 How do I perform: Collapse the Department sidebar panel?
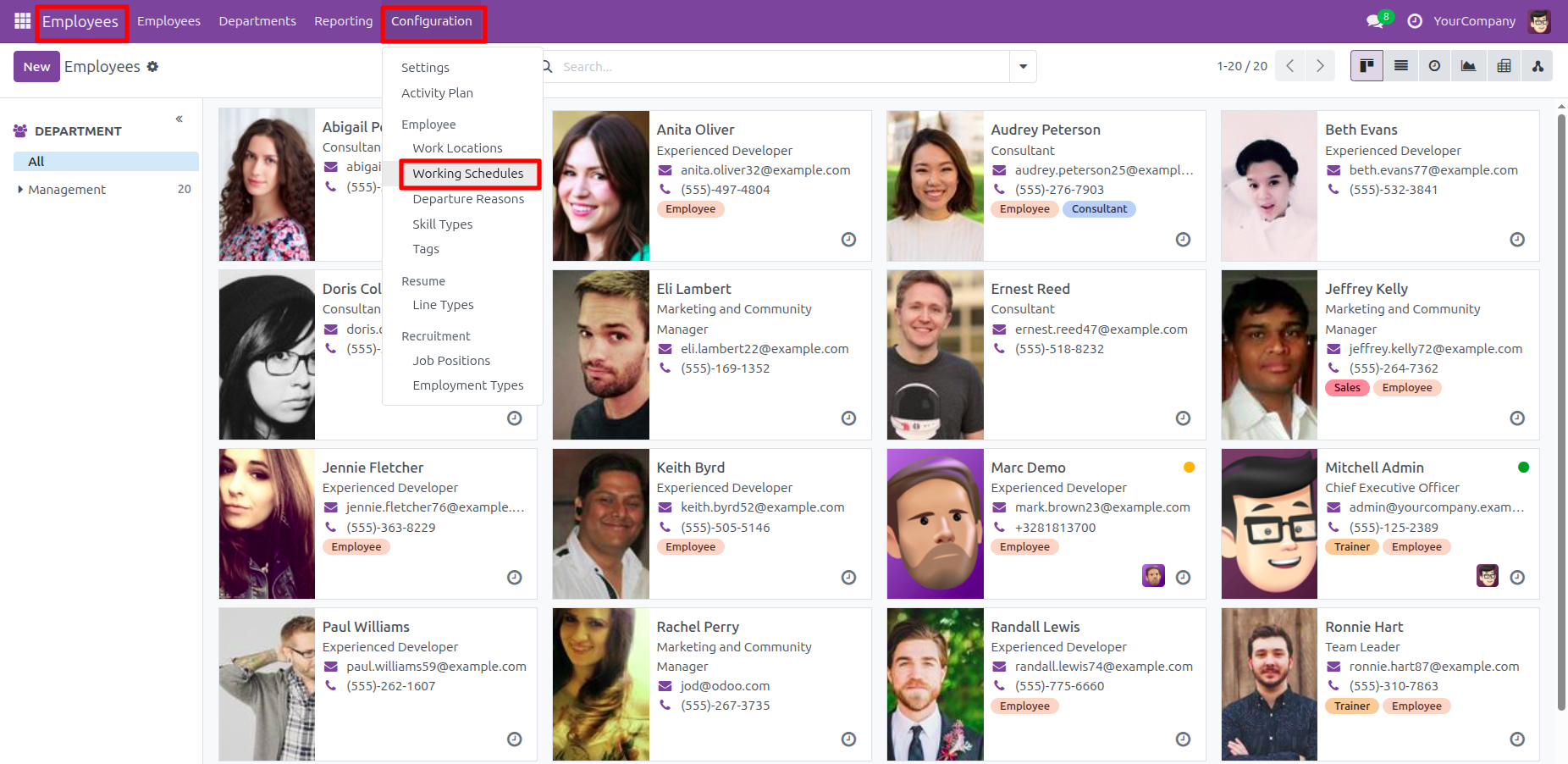click(x=179, y=119)
